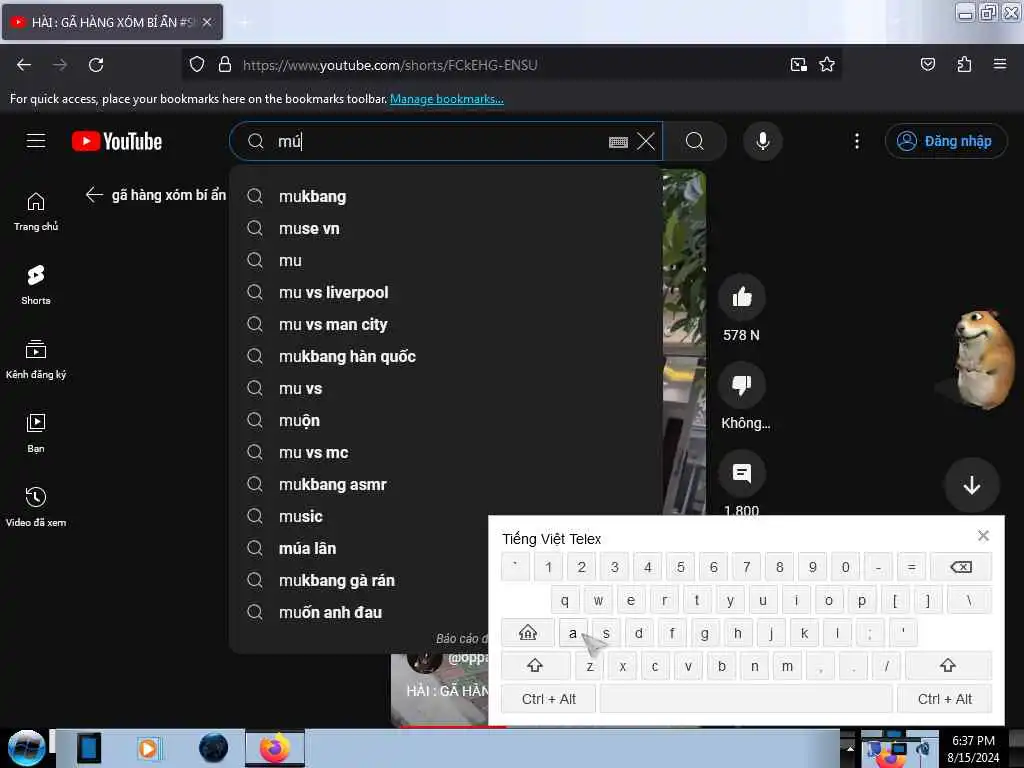This screenshot has height=768, width=1024.
Task: Open tracking protection shield icon
Action: click(x=197, y=65)
